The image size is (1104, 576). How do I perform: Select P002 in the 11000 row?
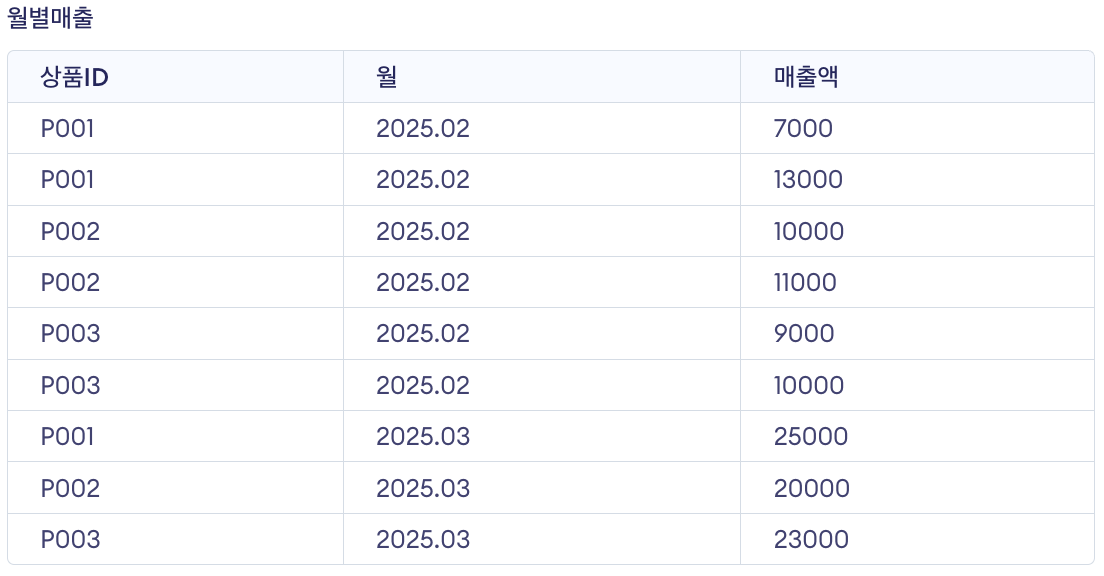[175, 282]
